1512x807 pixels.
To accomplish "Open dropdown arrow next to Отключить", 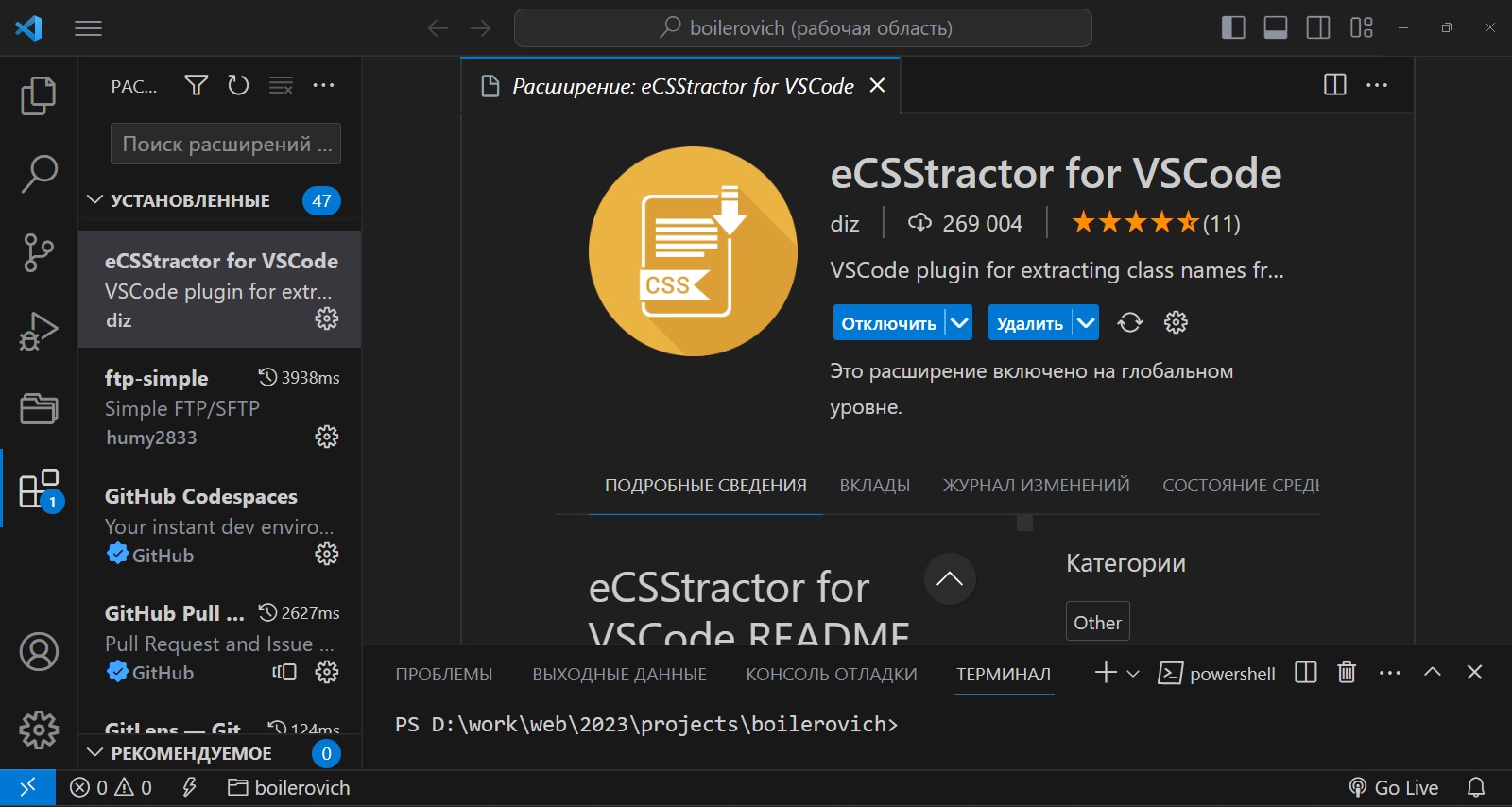I will point(959,323).
